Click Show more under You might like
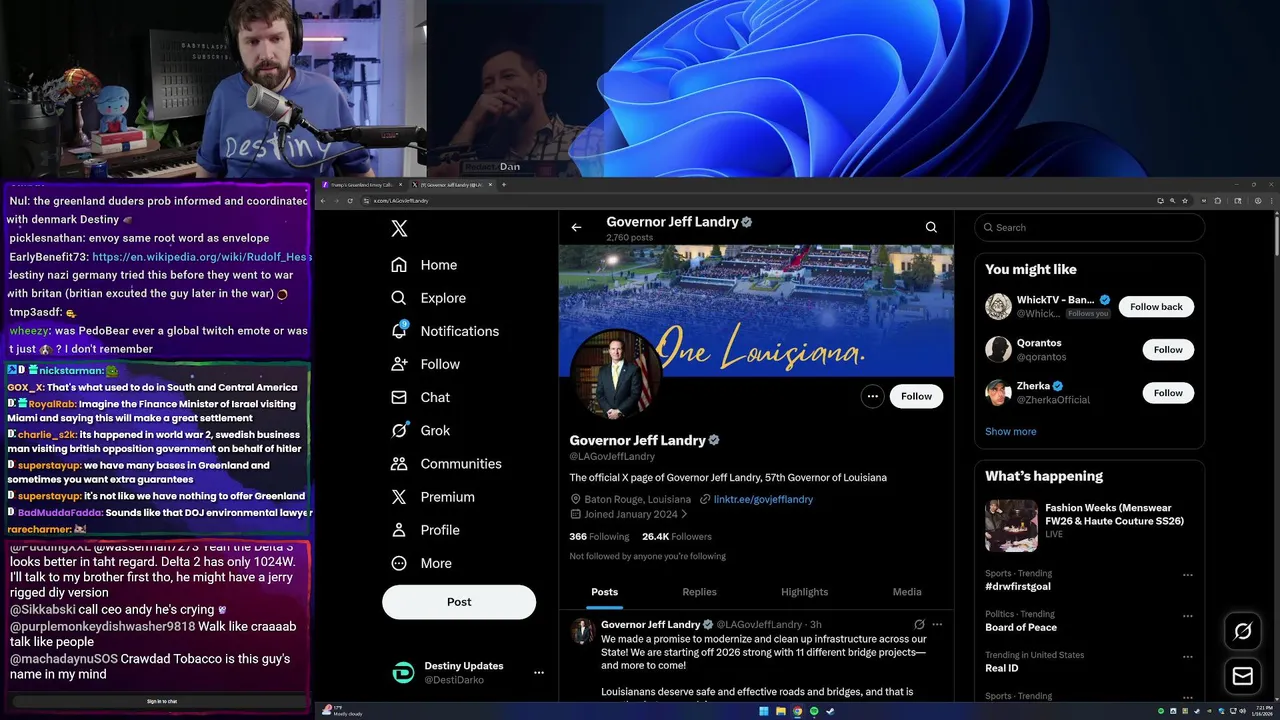 pyautogui.click(x=1011, y=432)
